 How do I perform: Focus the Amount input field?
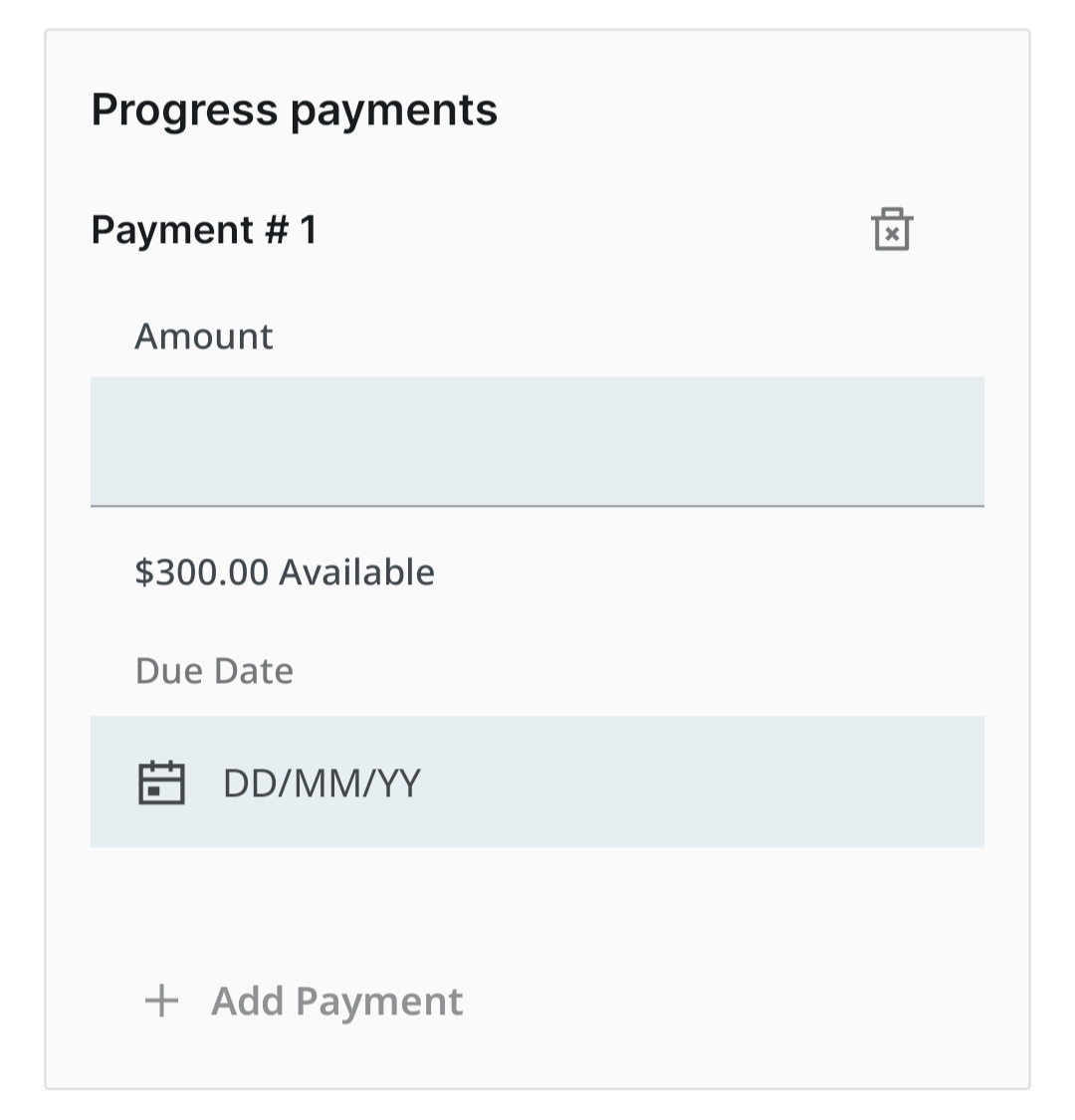click(537, 441)
